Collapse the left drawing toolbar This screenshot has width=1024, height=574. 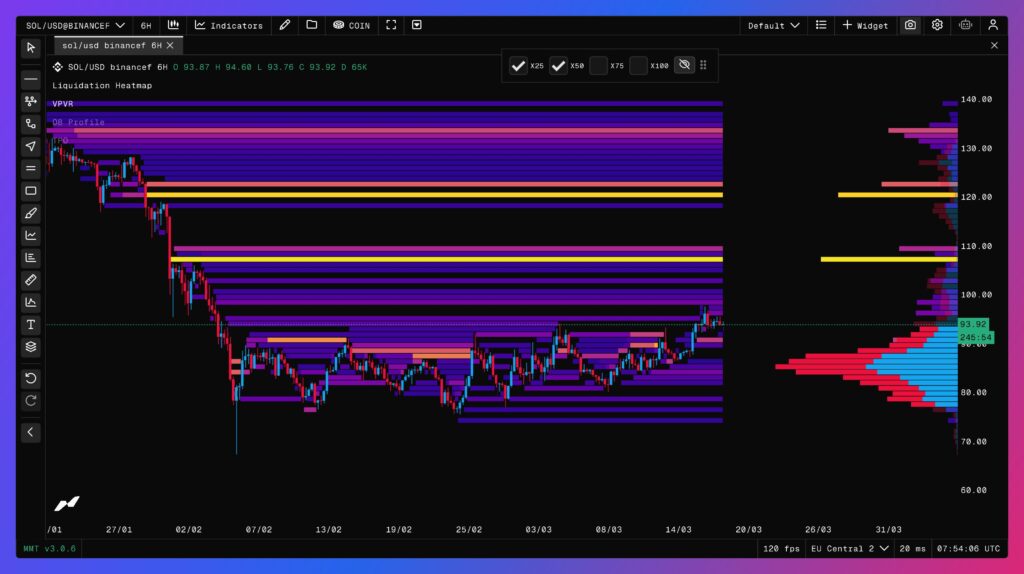31,432
